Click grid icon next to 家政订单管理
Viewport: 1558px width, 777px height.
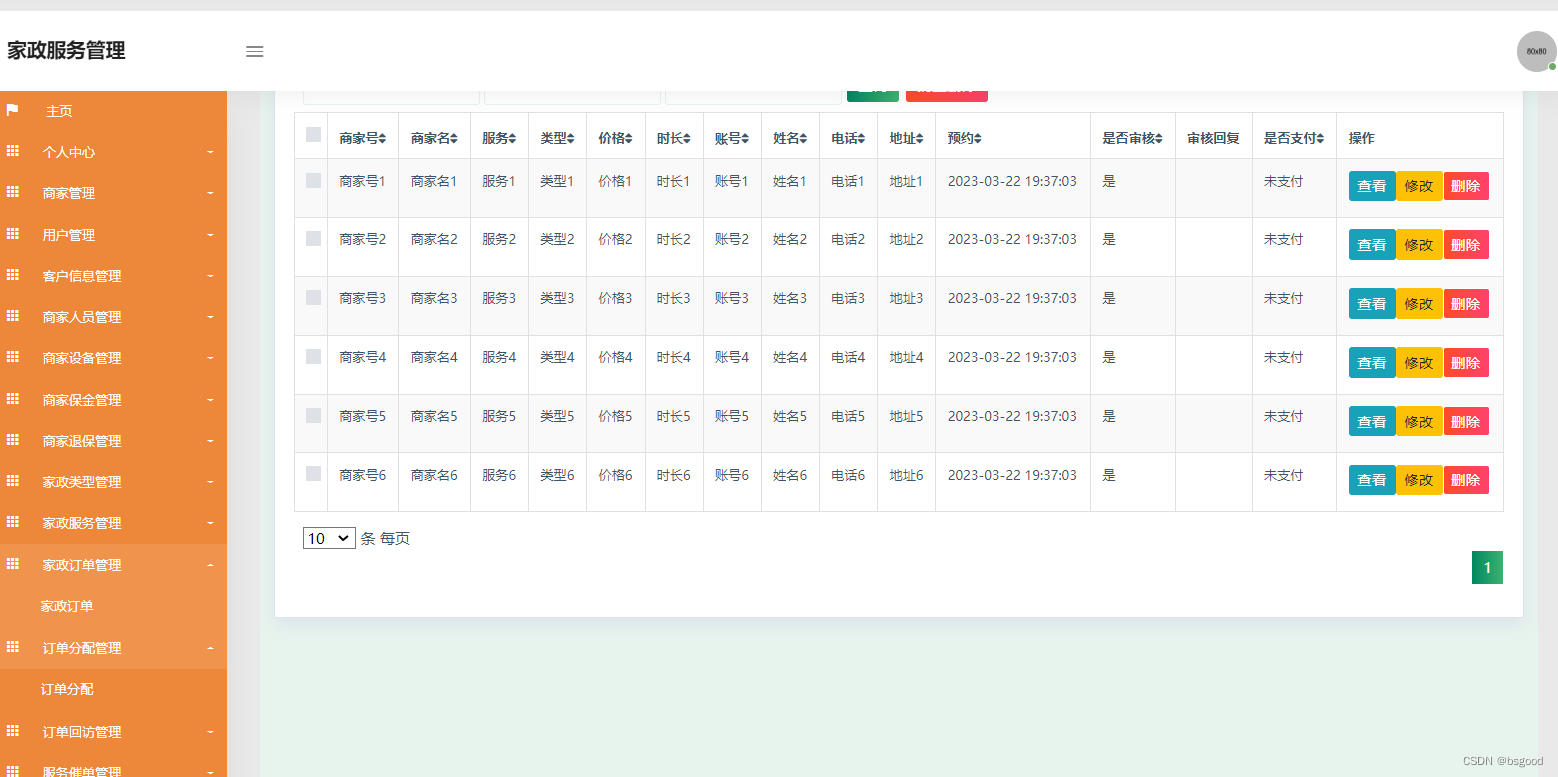click(x=13, y=564)
